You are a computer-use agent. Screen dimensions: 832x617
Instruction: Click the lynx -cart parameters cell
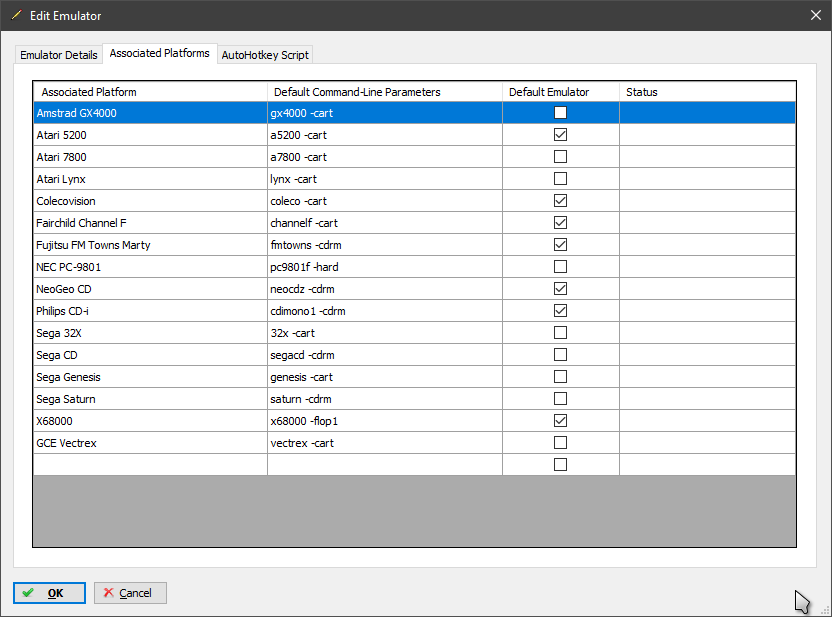[x=385, y=179]
